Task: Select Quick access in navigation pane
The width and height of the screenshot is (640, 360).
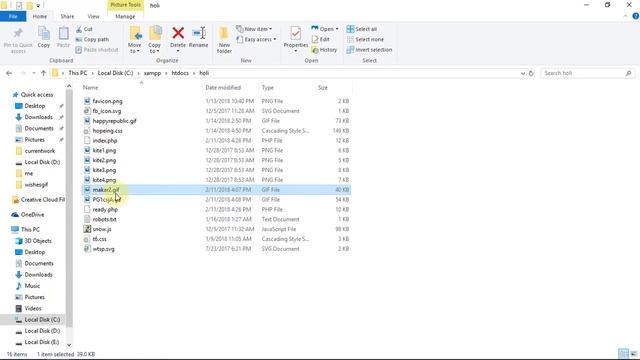Action: pyautogui.click(x=37, y=95)
